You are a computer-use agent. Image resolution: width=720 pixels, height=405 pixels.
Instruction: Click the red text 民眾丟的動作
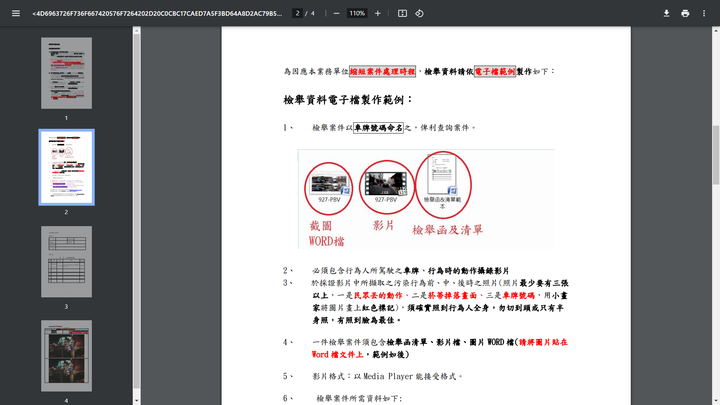point(378,295)
